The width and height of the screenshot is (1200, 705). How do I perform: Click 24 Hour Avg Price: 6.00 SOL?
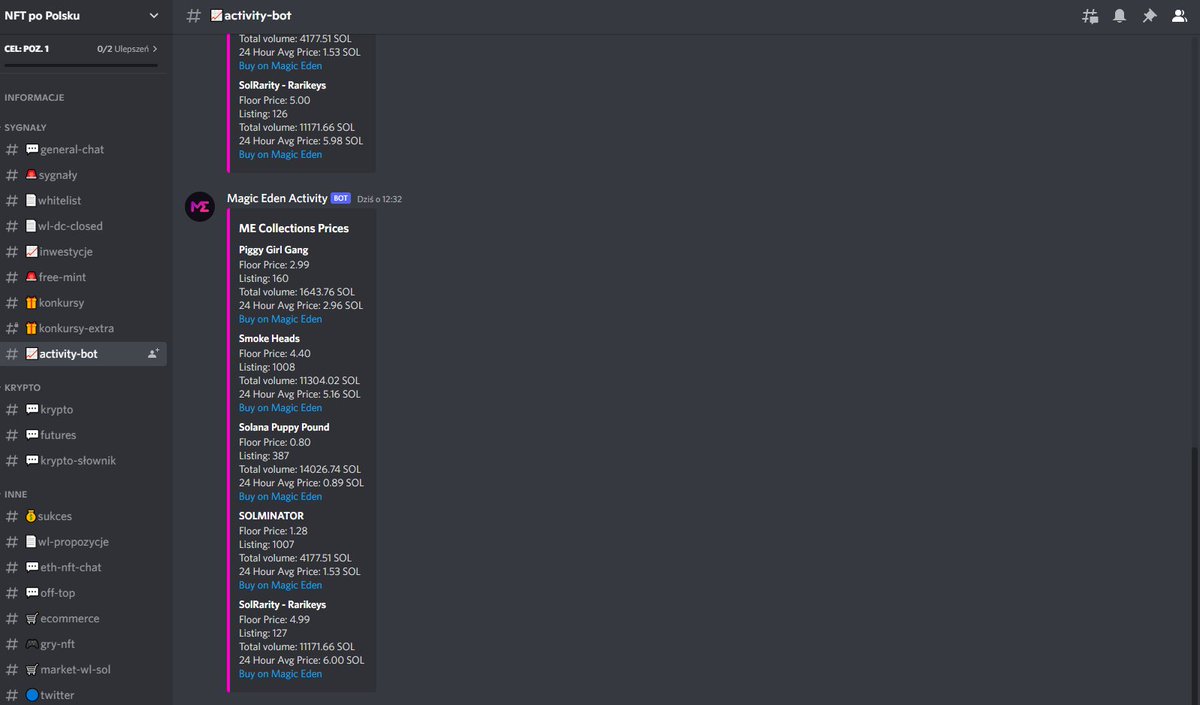point(302,661)
